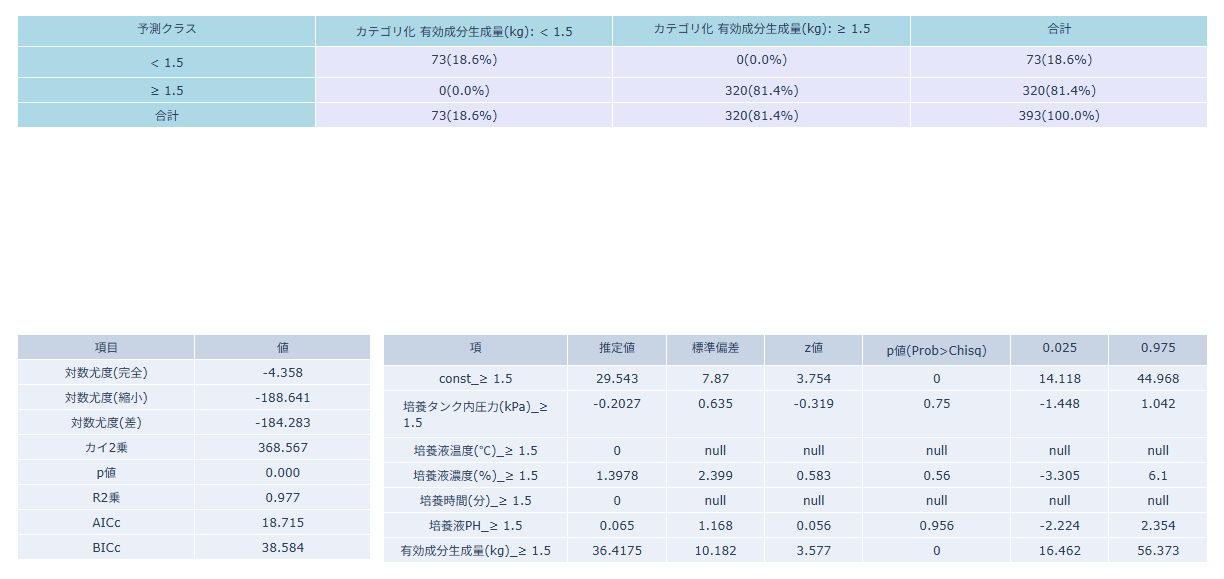Select the 対数尤度(完全) row label
Screen dimensions: 1224x579
coord(106,373)
